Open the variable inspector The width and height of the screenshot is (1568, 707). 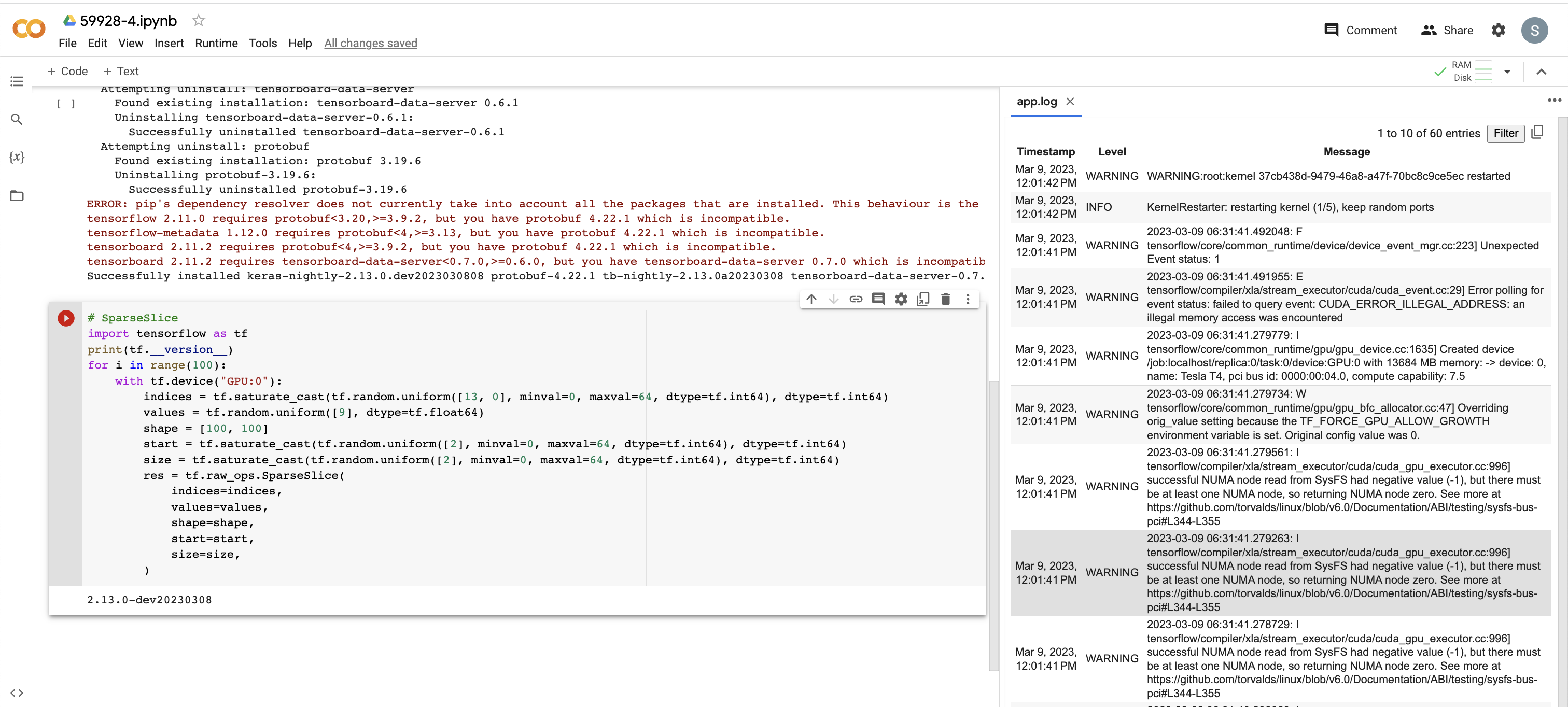tap(17, 157)
